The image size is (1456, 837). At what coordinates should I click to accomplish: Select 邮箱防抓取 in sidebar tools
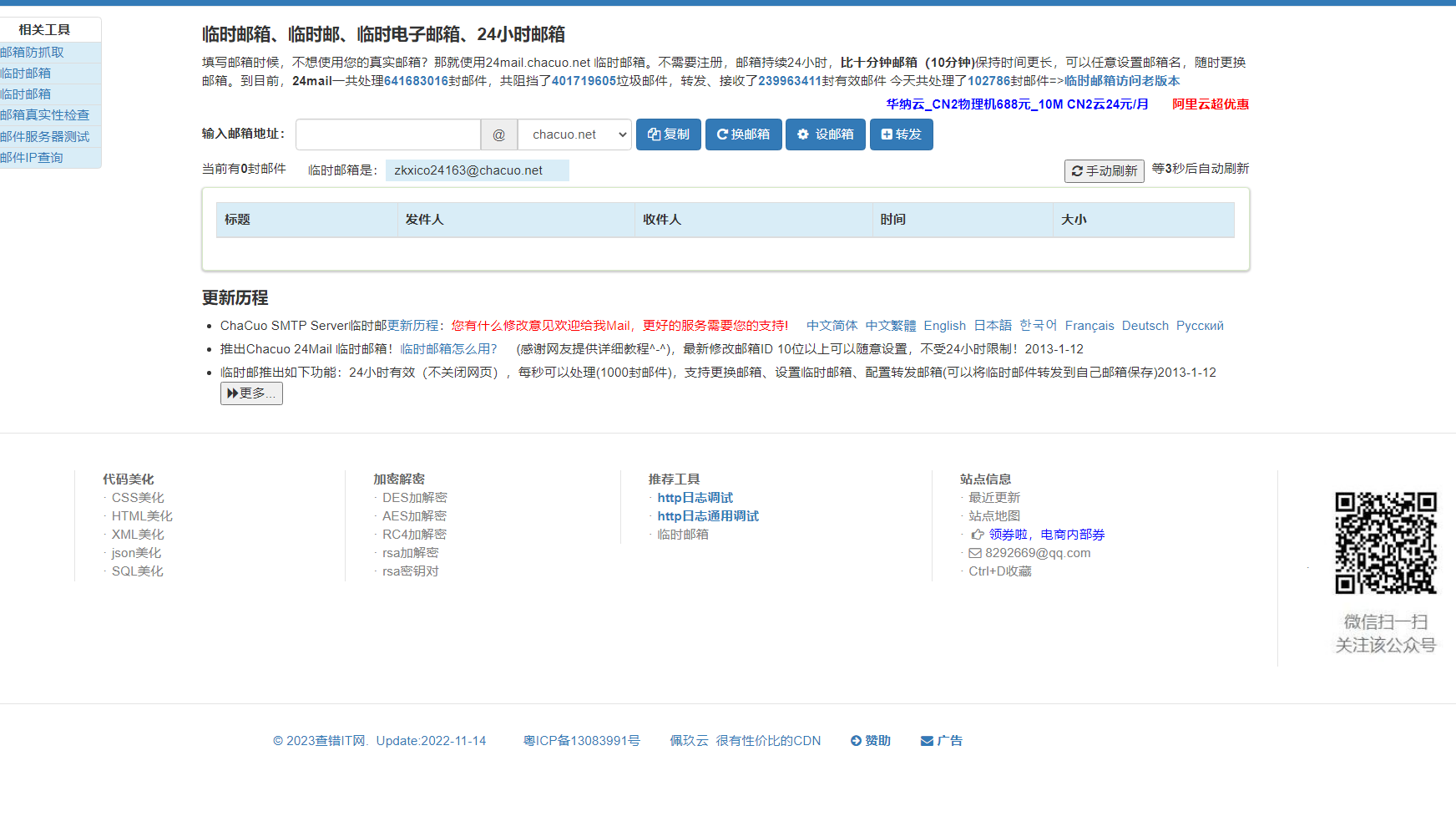click(33, 53)
